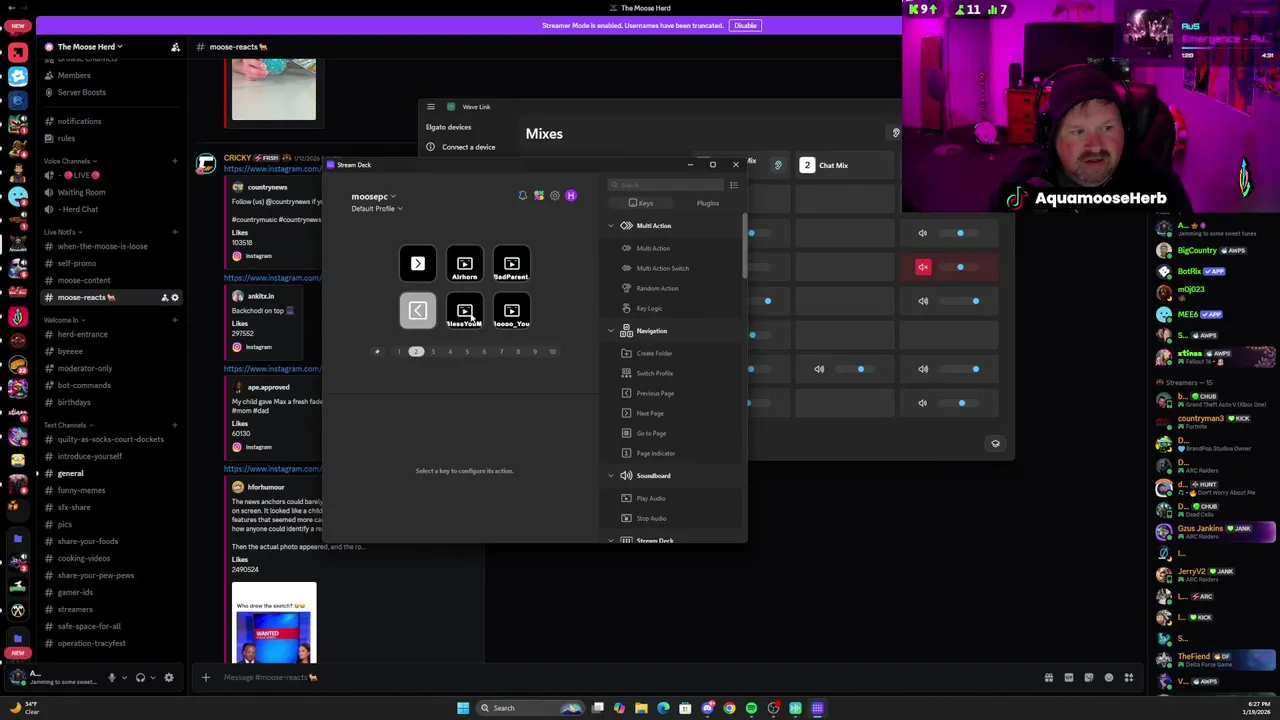Viewport: 1280px width, 720px height.
Task: Switch to the Plugins tab
Action: click(707, 203)
